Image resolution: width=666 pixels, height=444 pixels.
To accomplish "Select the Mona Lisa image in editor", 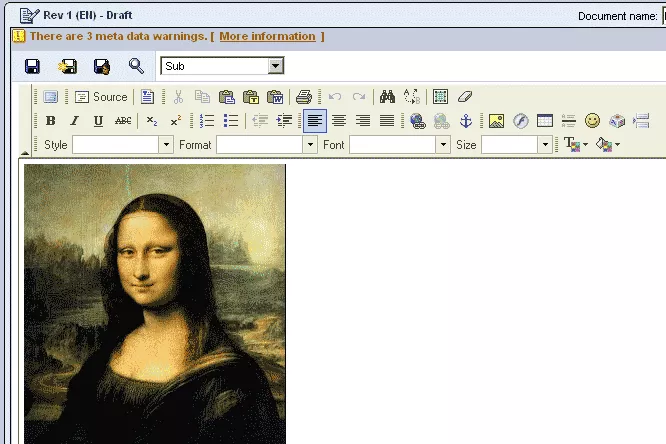I will 155,304.
